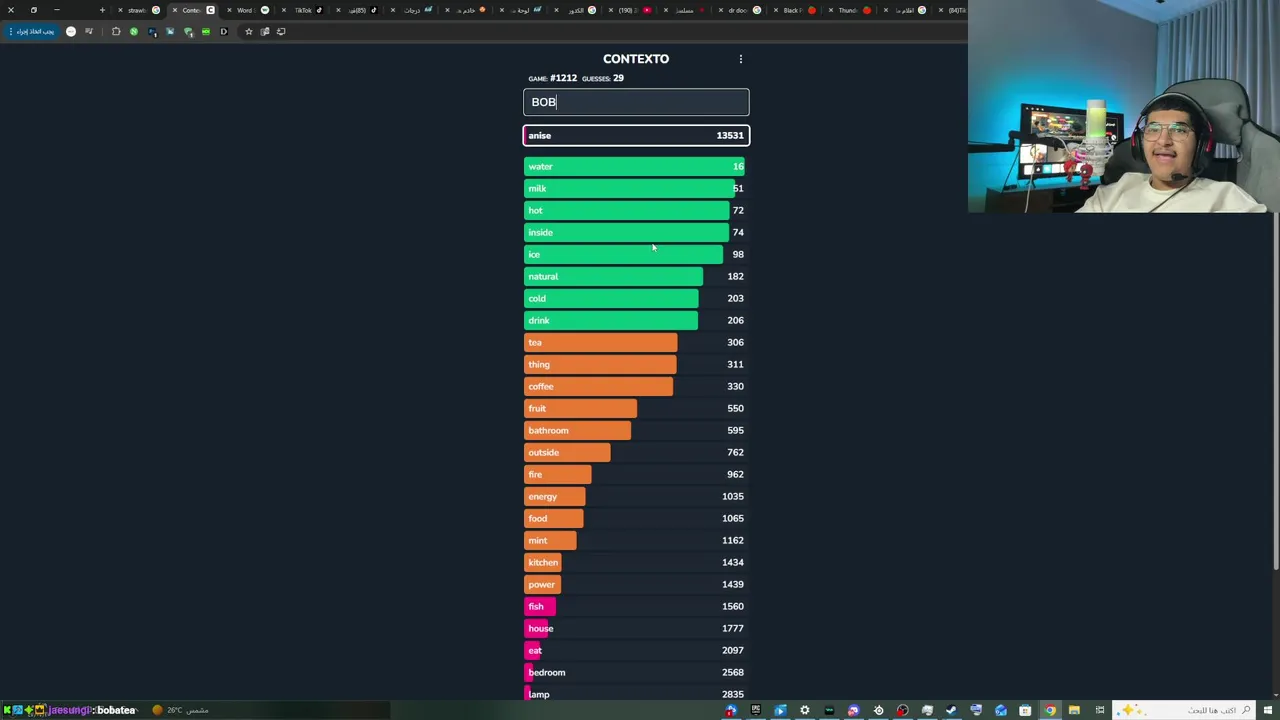The height and width of the screenshot is (720, 1280).
Task: Click the 'kitchen' guess row
Action: point(636,563)
